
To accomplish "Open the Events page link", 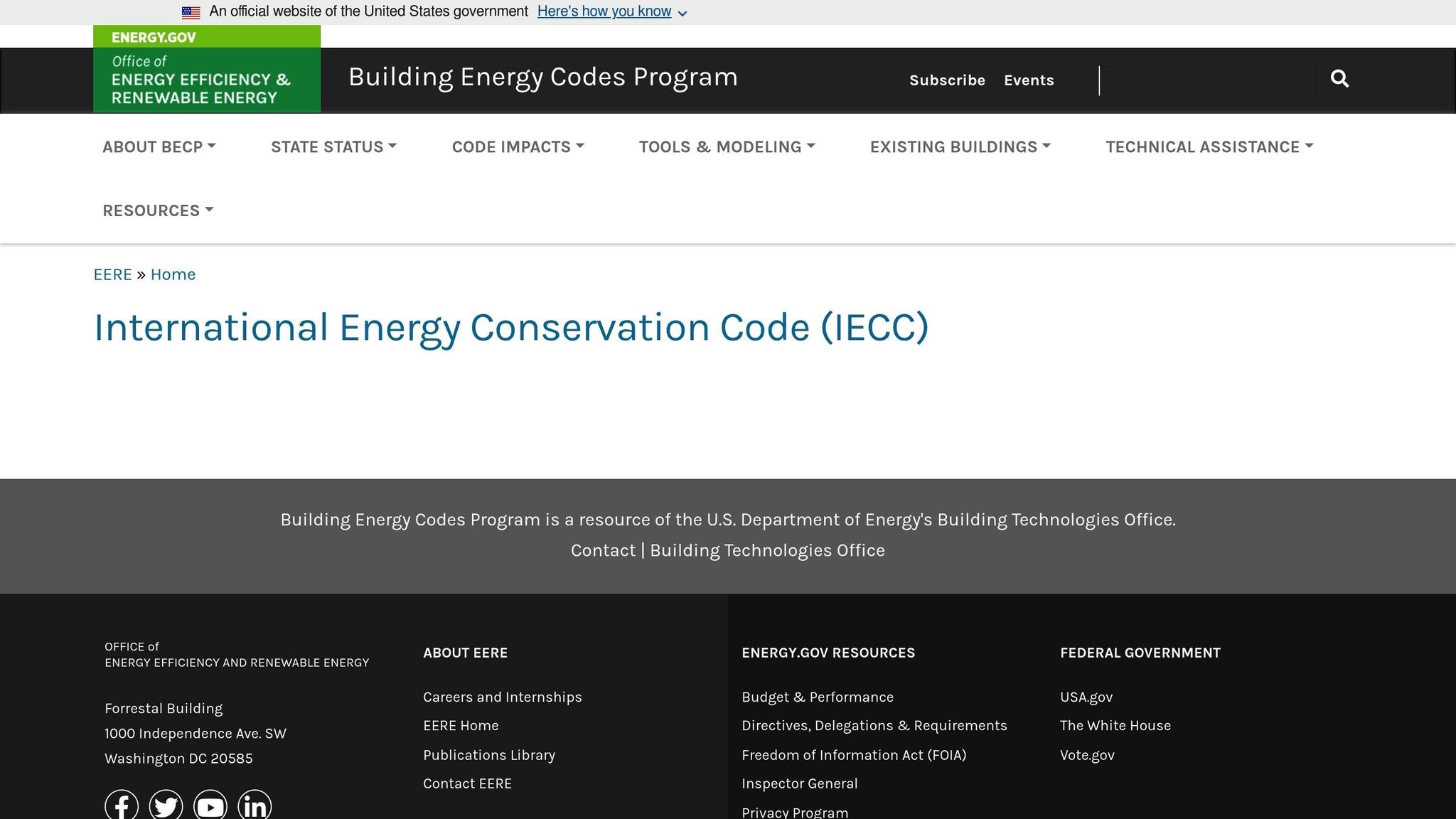I will pyautogui.click(x=1029, y=80).
